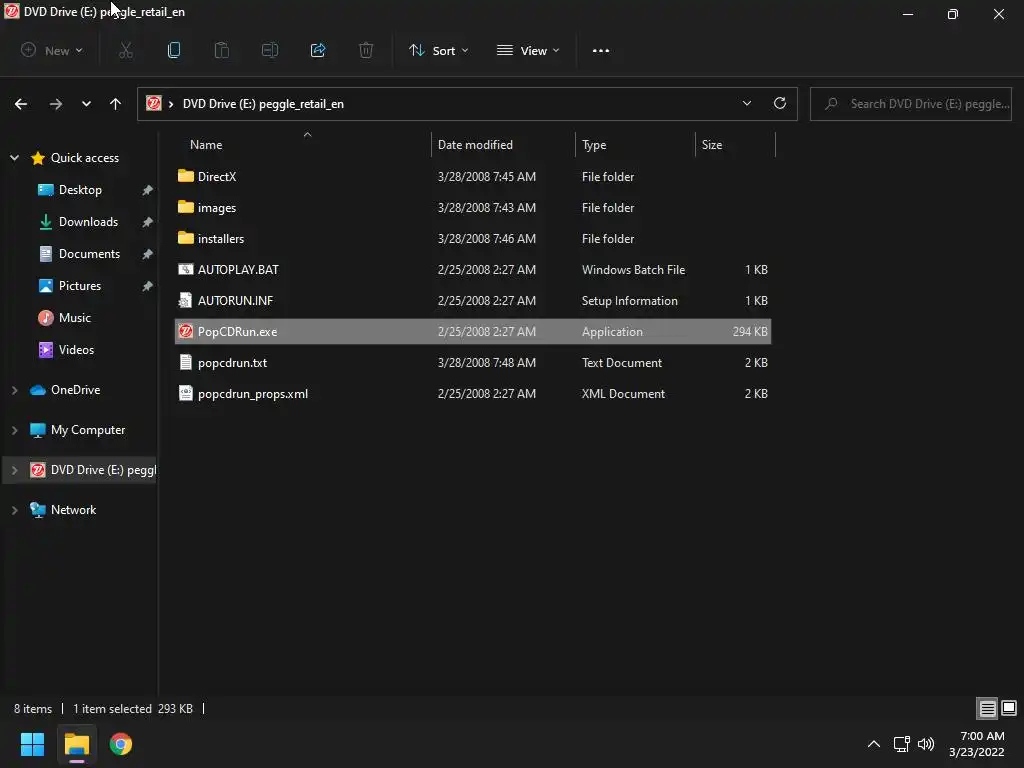This screenshot has height=768, width=1024.
Task: Expand the Network tree node
Action: 14,509
